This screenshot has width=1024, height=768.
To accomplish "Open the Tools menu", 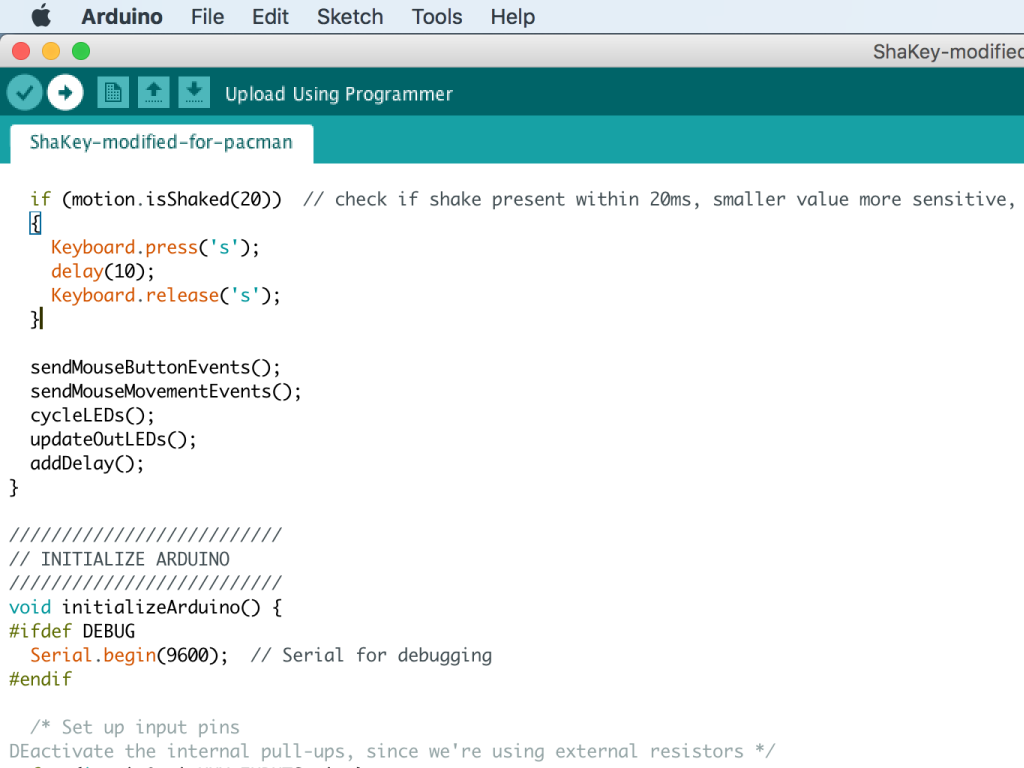I will pos(437,16).
